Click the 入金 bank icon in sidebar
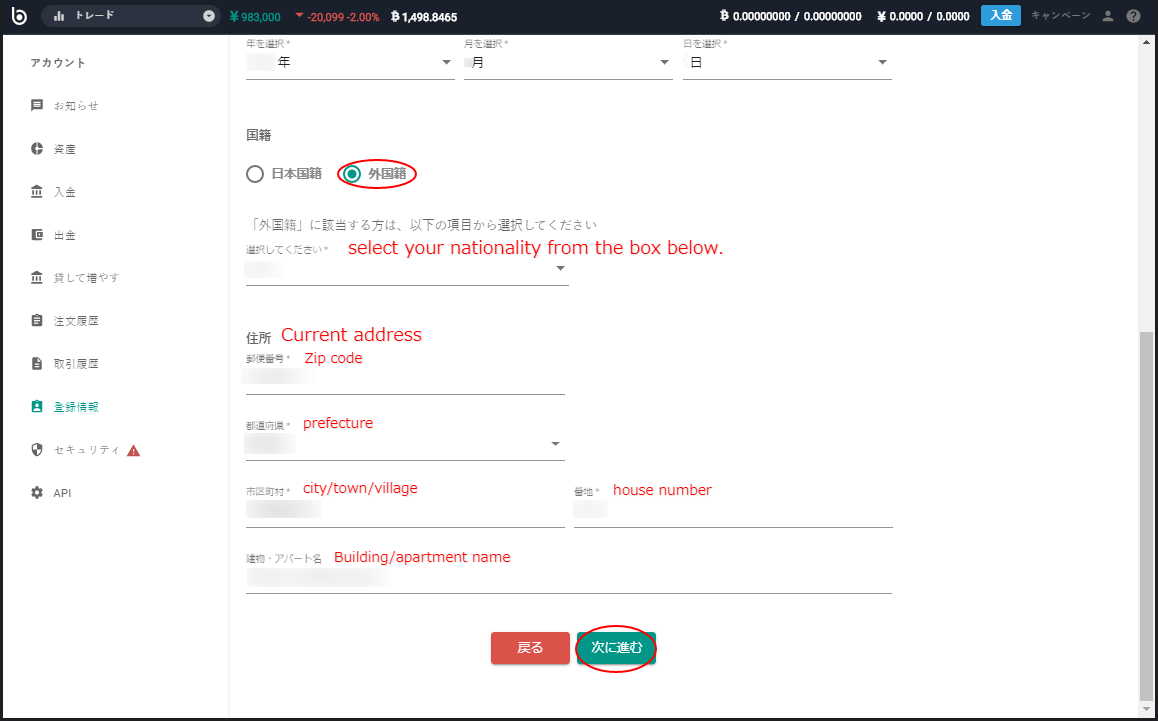 click(37, 191)
